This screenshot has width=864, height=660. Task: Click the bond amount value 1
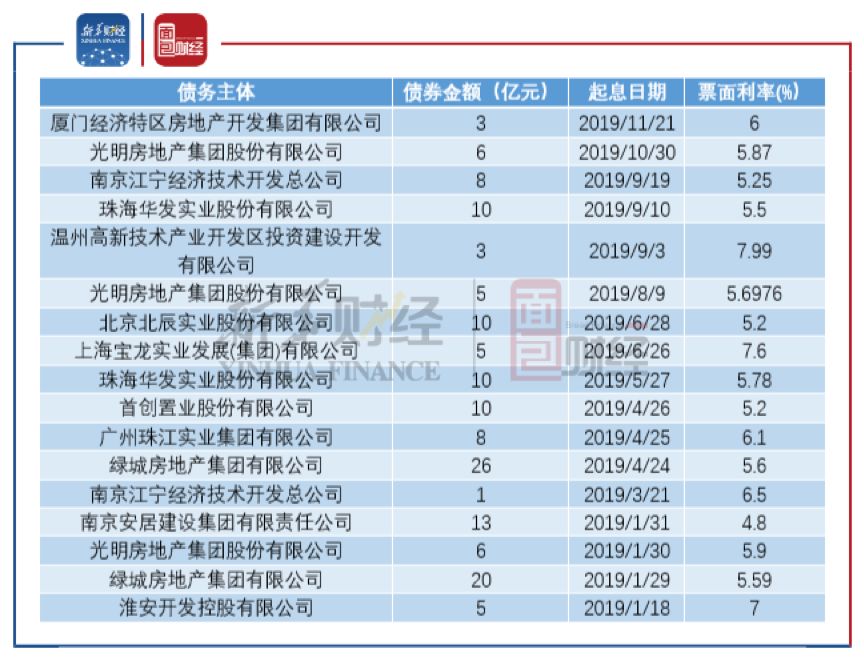[480, 495]
